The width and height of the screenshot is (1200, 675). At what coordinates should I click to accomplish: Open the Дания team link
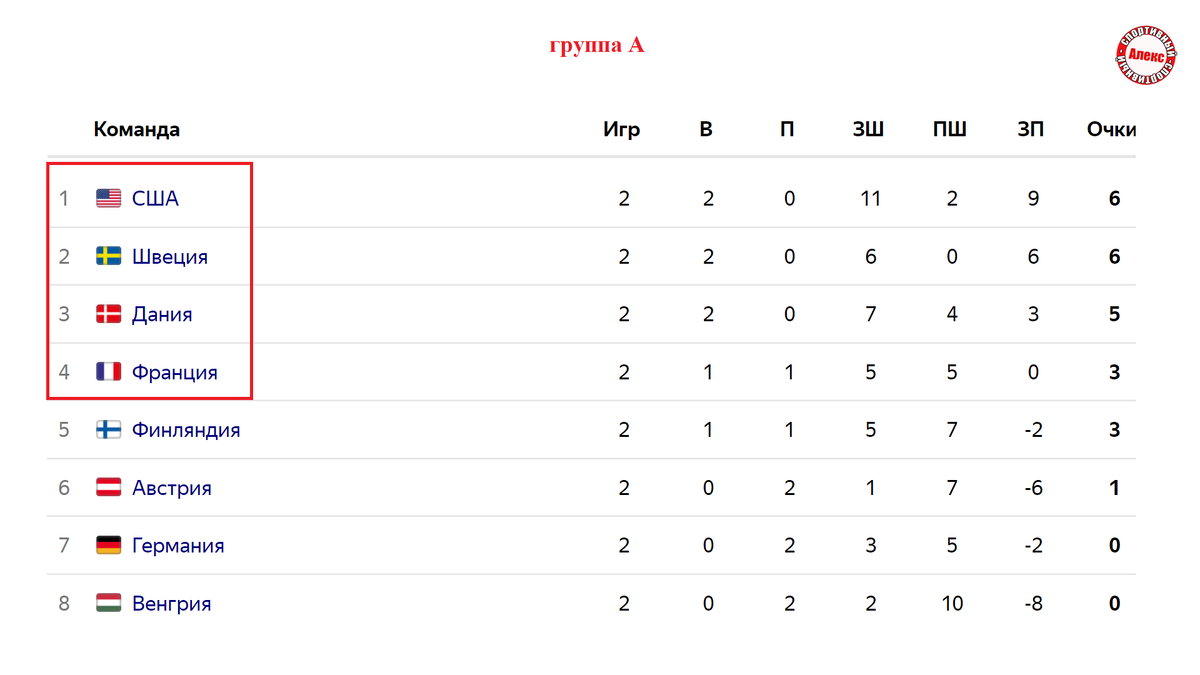point(162,314)
